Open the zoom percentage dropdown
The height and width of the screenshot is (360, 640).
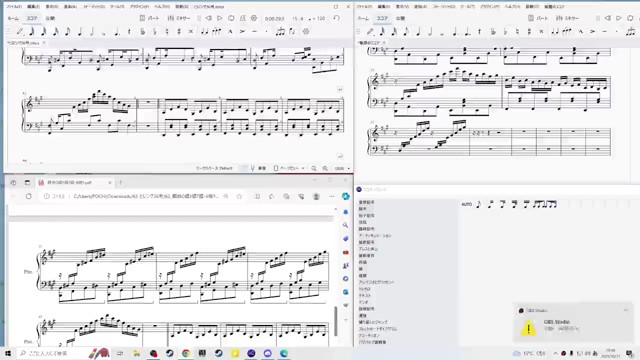[342, 168]
